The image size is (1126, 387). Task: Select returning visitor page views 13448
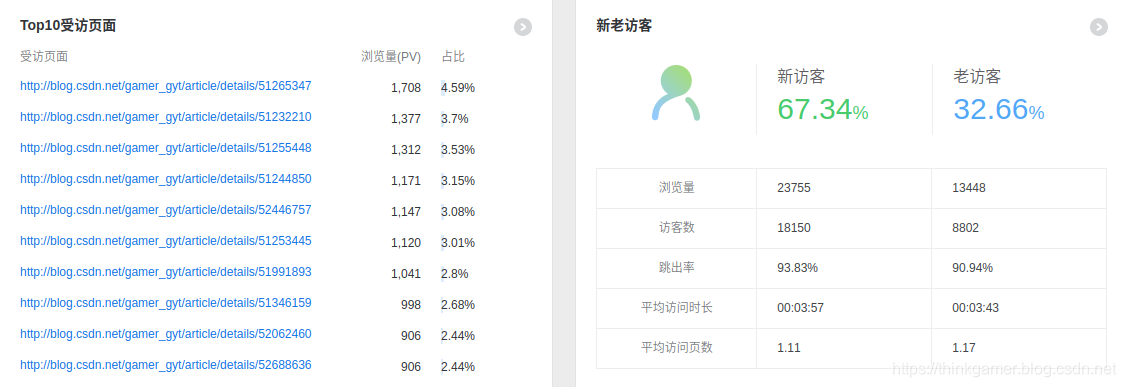tap(969, 188)
